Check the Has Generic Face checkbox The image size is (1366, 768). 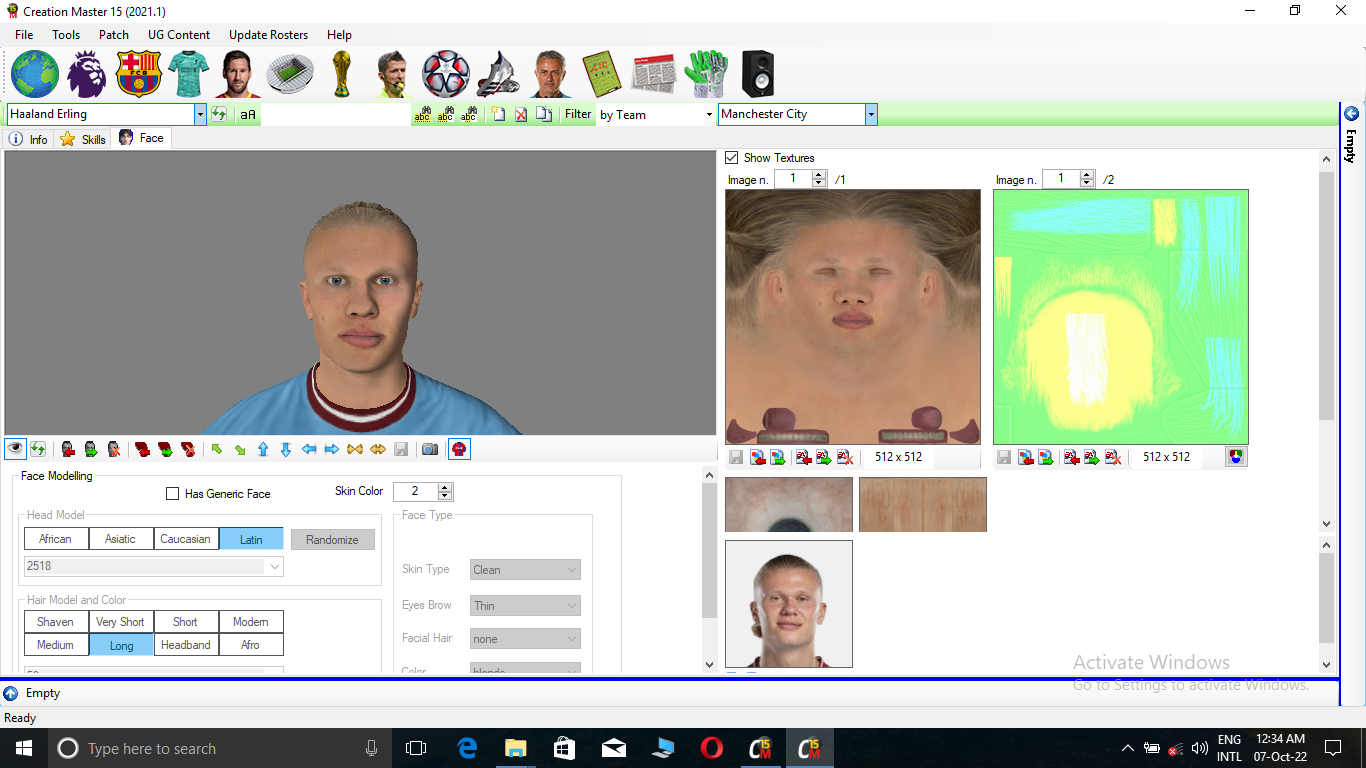click(172, 494)
